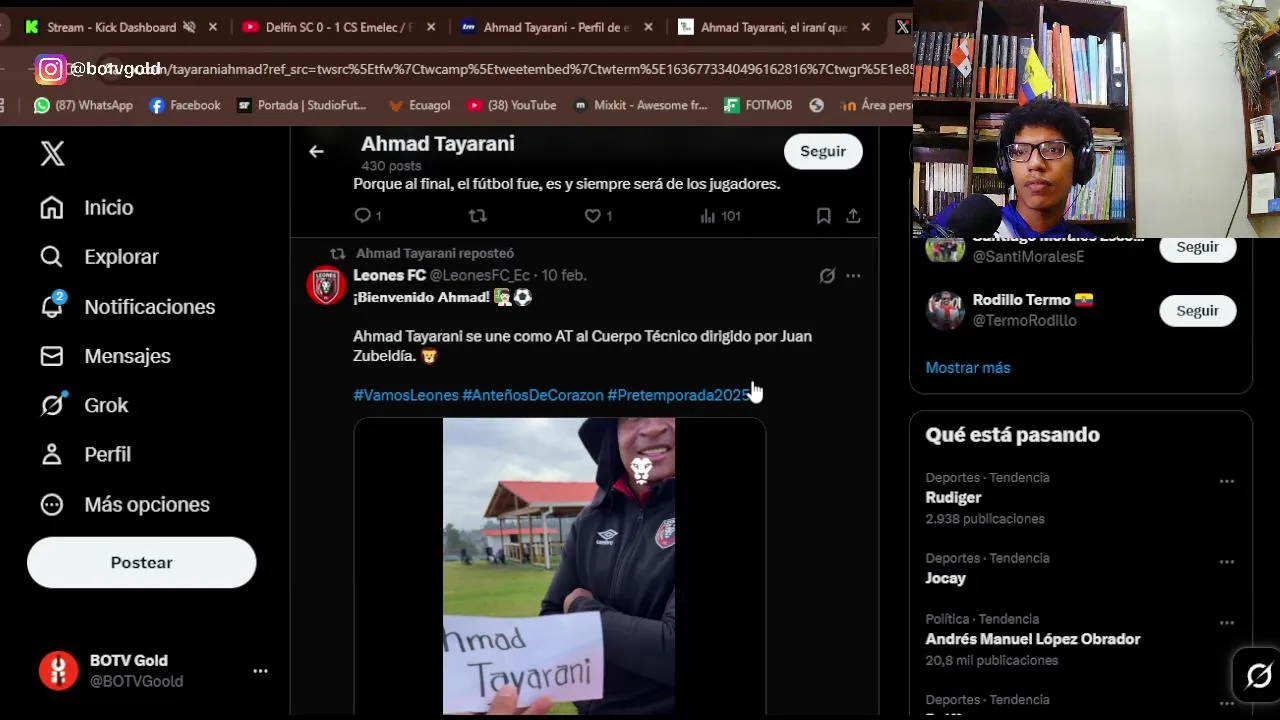Image resolution: width=1280 pixels, height=720 pixels.
Task: Open the Portada StudioFut bookmark
Action: click(x=301, y=105)
